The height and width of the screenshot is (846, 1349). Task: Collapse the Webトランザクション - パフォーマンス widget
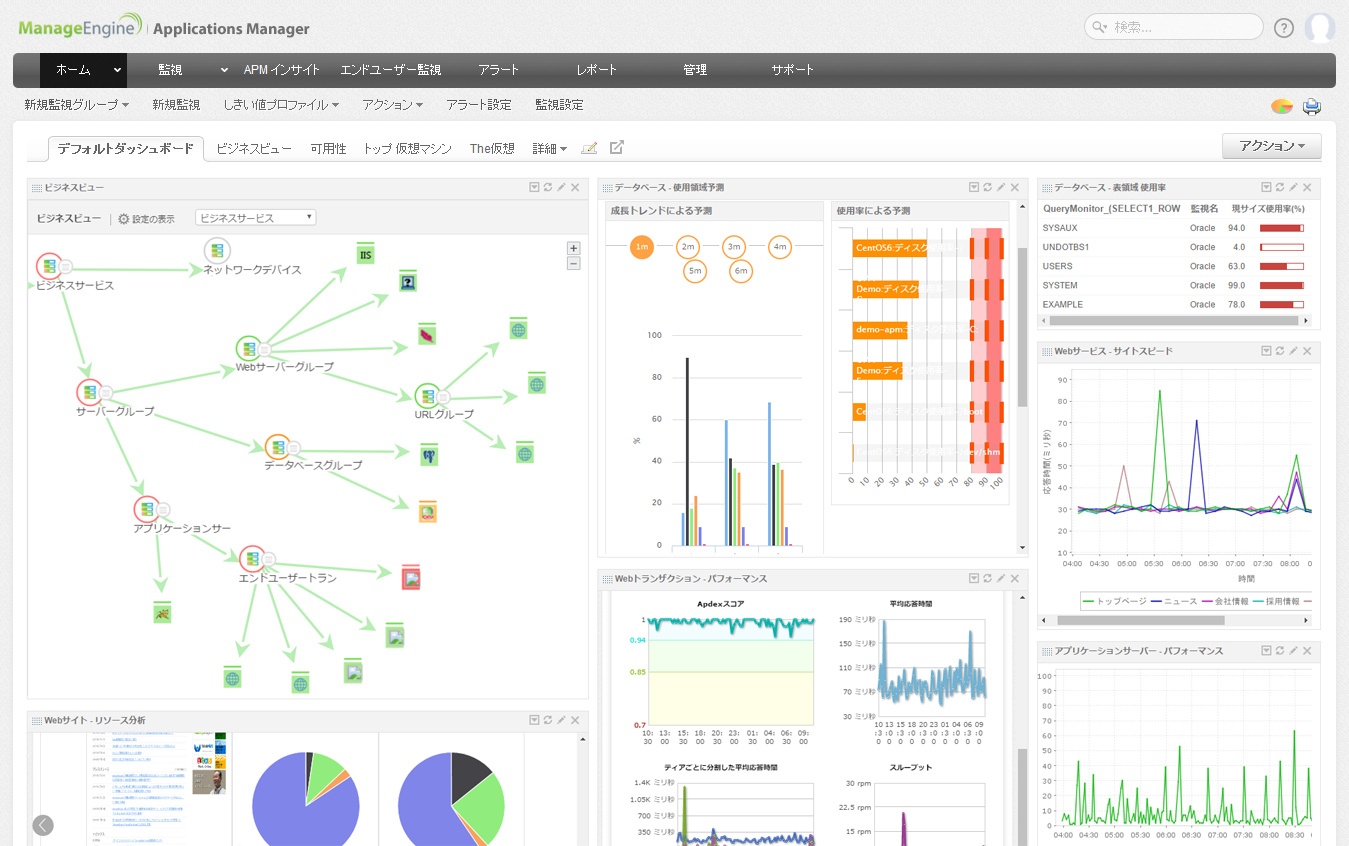(x=975, y=578)
